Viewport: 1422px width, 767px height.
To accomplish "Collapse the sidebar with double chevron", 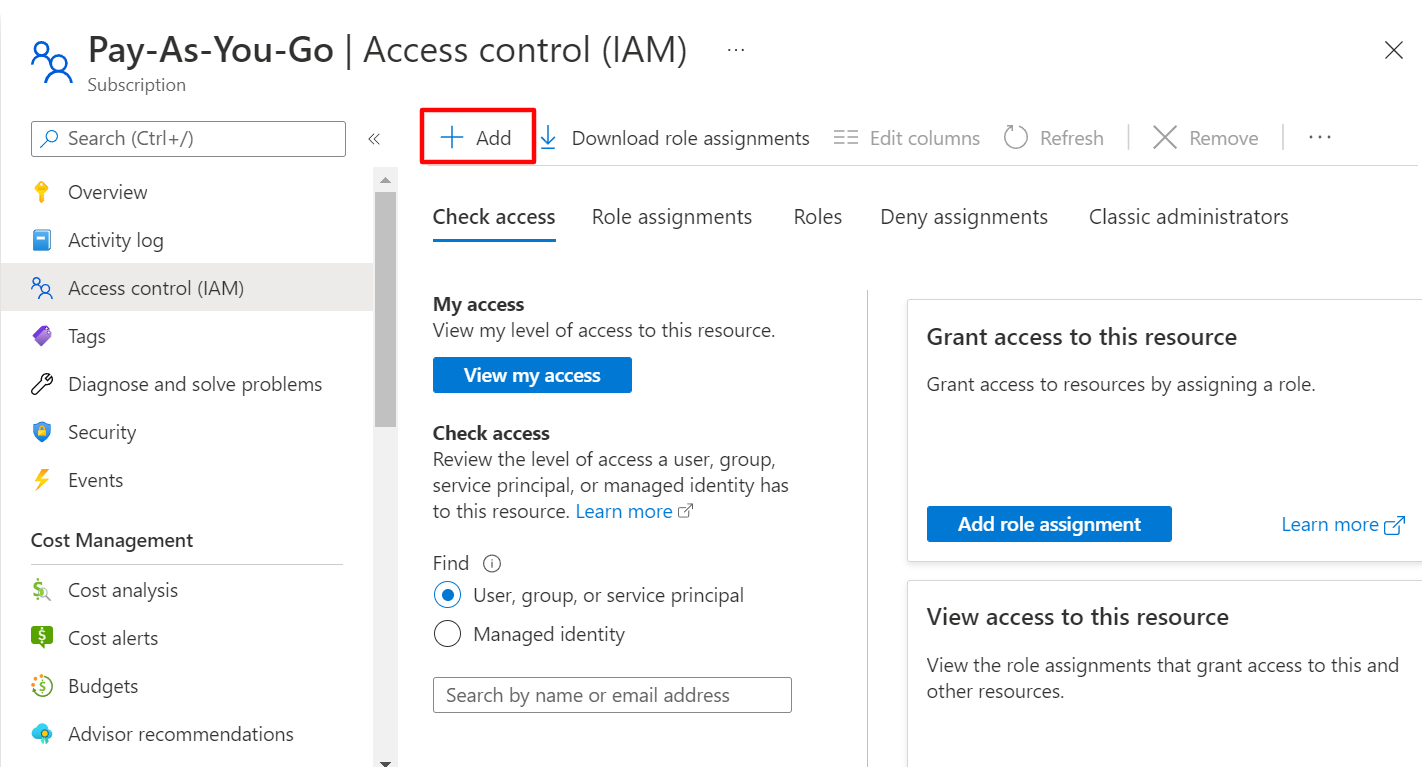I will [374, 139].
